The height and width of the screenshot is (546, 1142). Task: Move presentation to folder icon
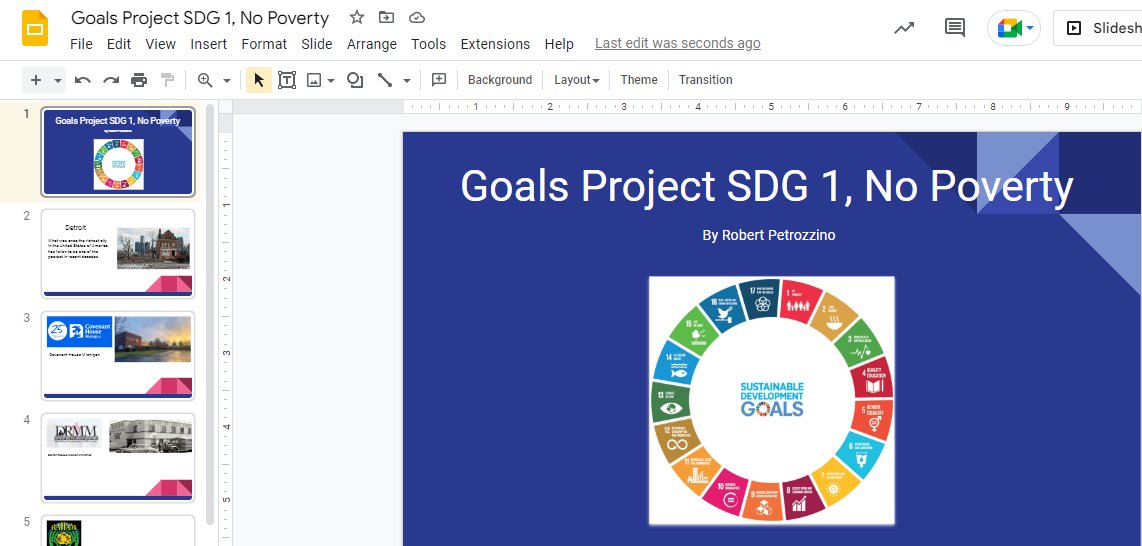point(387,17)
